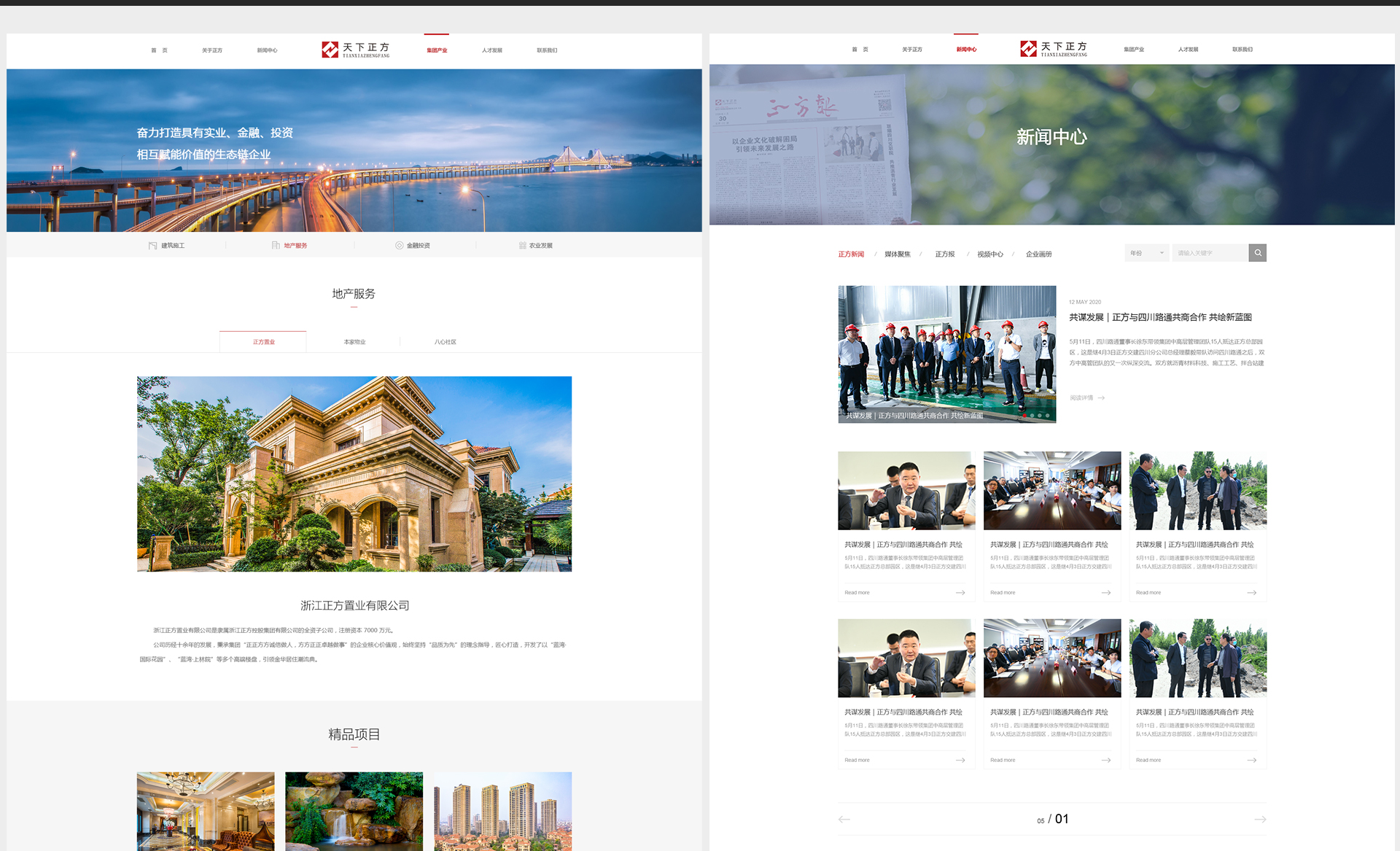Click the 建筑施工 construction icon
1400x851 pixels.
click(x=152, y=246)
